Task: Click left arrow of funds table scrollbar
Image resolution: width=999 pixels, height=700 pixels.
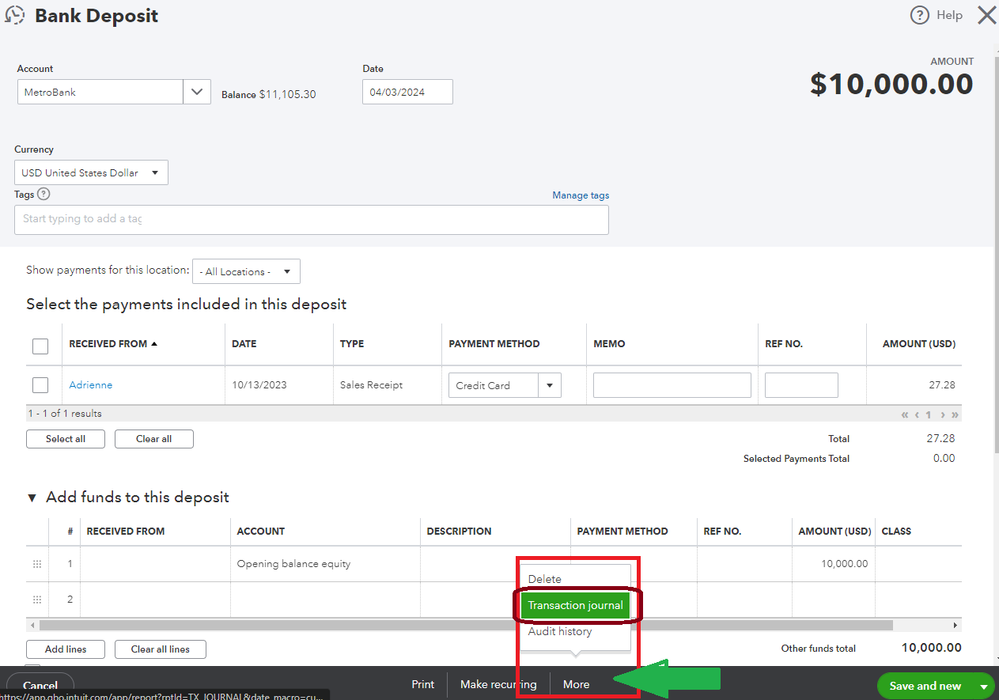Action: (32, 625)
